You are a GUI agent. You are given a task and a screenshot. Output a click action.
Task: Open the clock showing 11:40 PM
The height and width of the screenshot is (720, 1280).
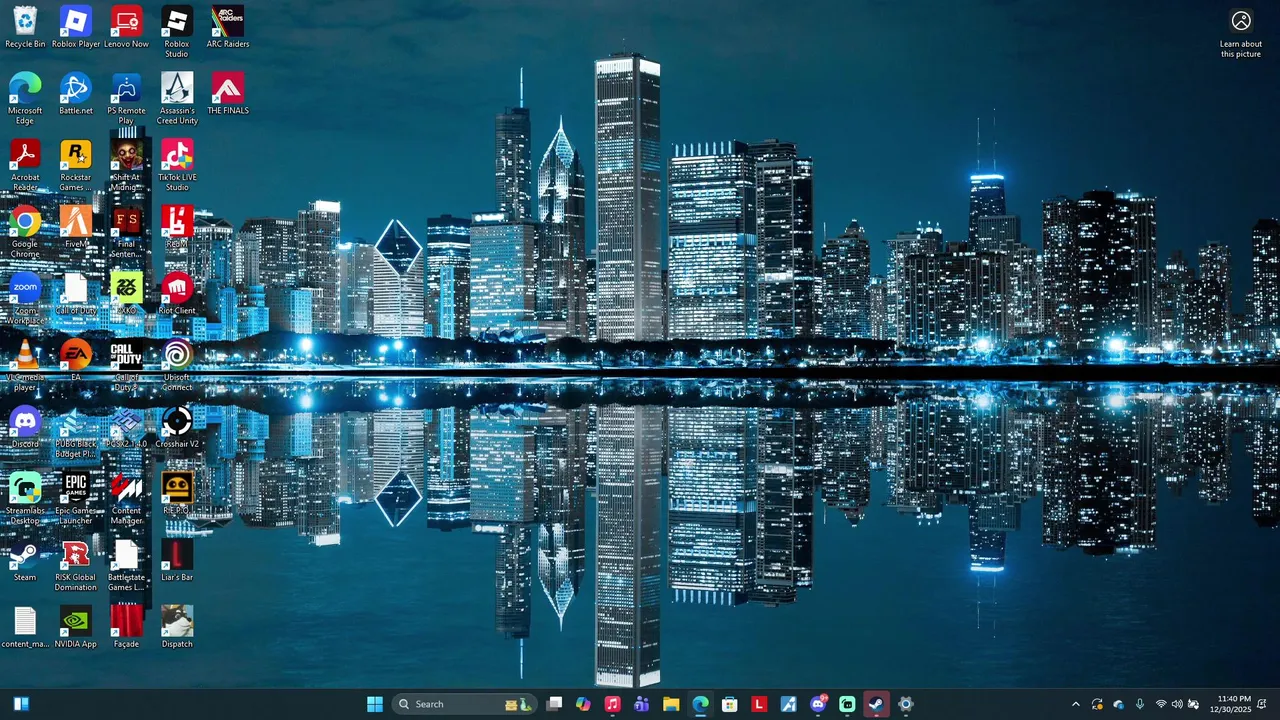(1230, 704)
